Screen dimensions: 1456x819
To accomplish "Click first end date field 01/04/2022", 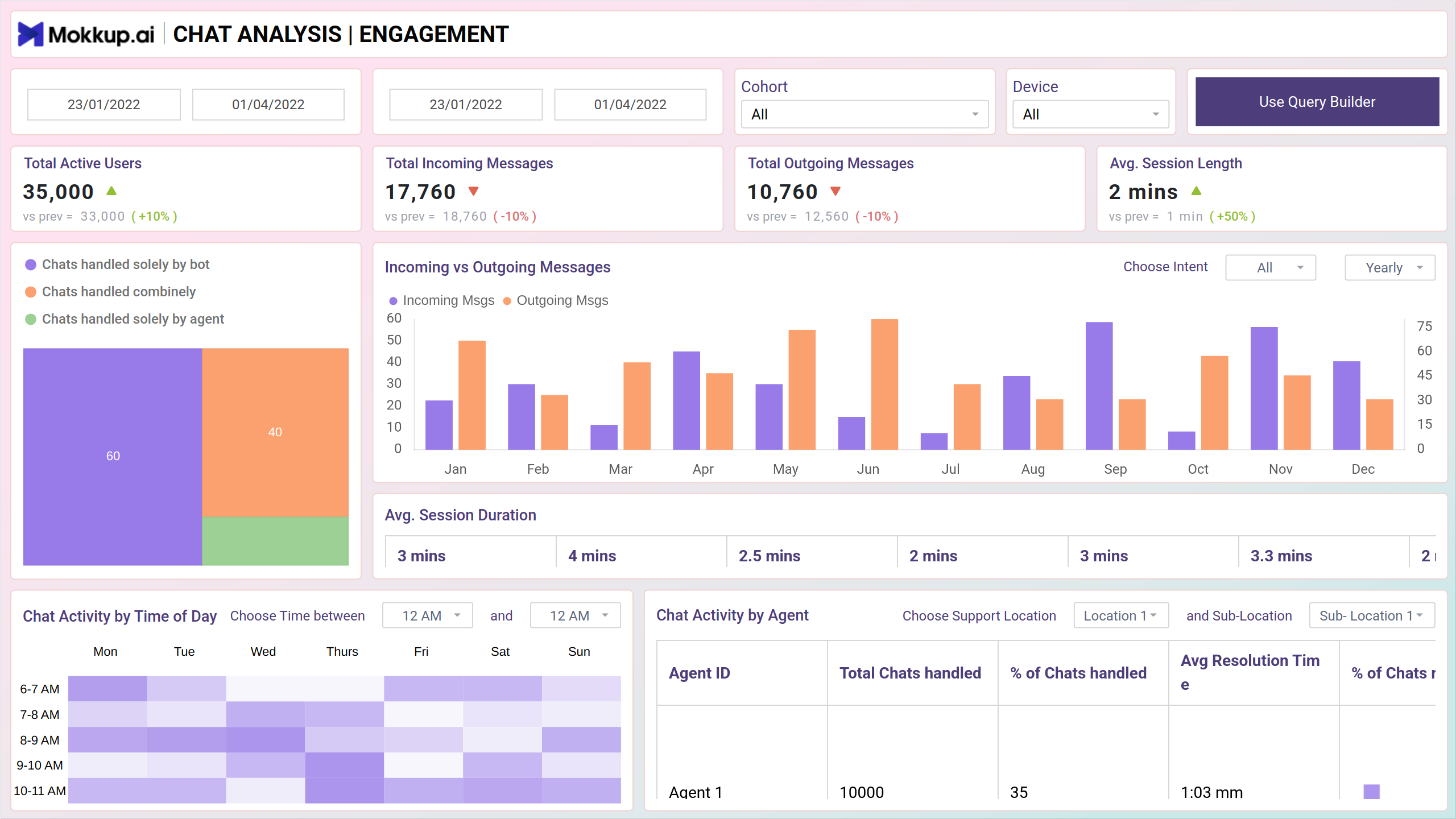I will [x=268, y=105].
